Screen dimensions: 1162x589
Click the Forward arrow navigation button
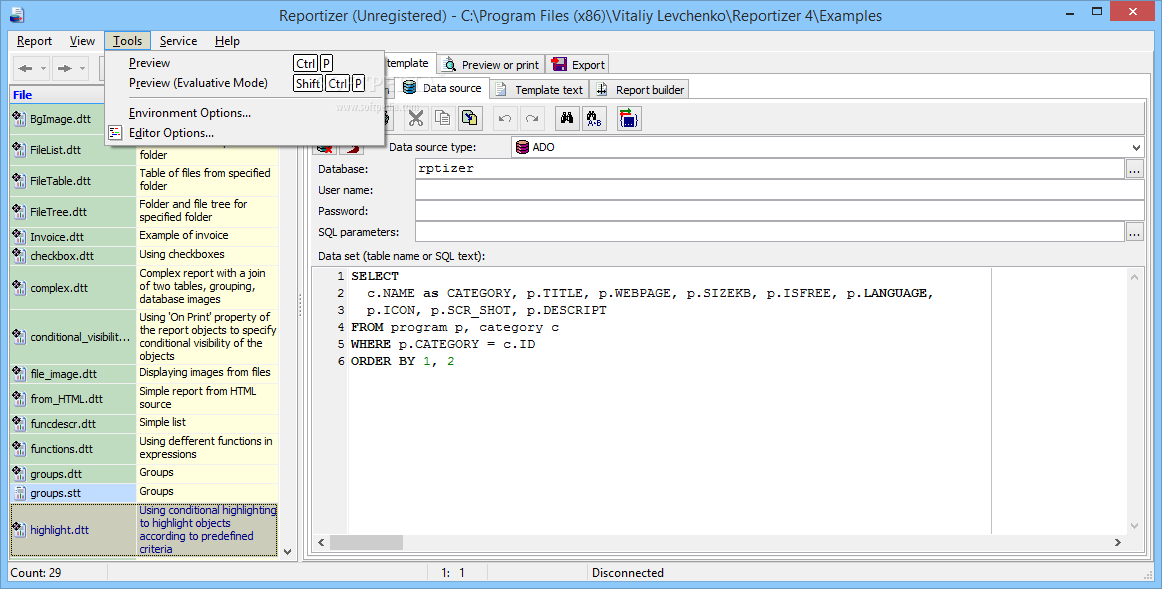[x=64, y=68]
